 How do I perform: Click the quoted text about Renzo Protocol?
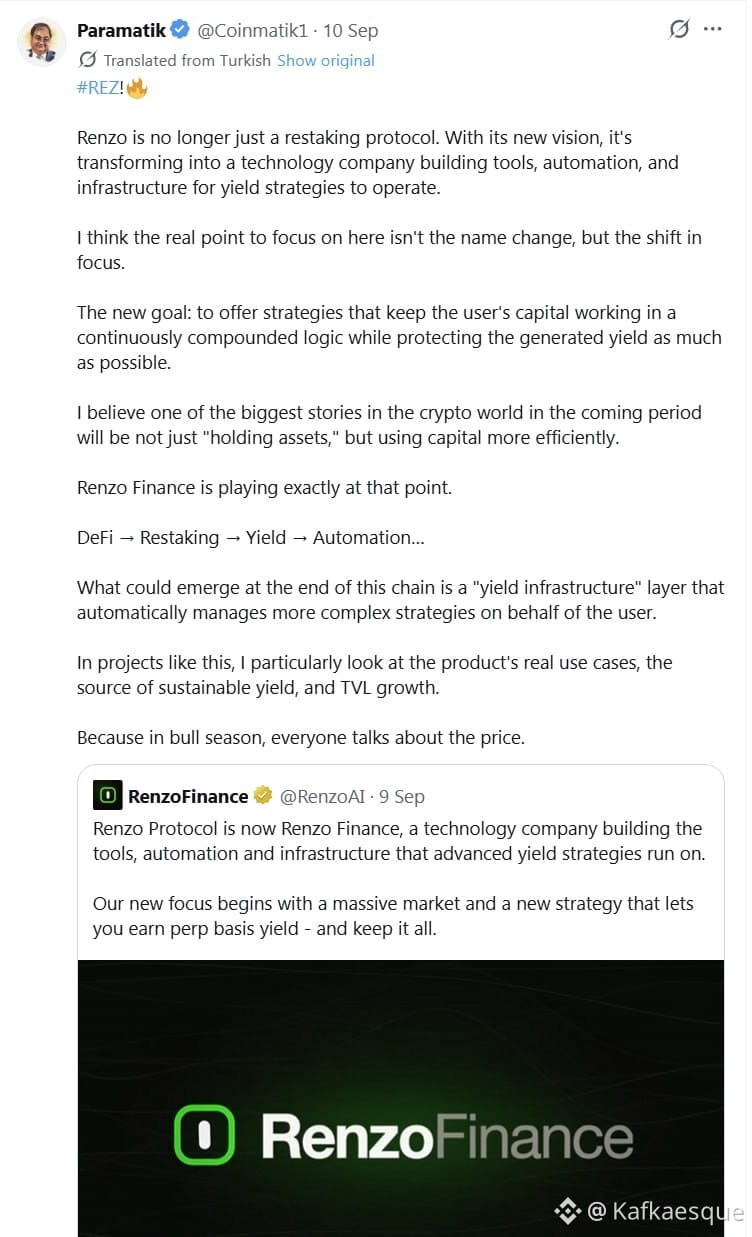pyautogui.click(x=398, y=840)
